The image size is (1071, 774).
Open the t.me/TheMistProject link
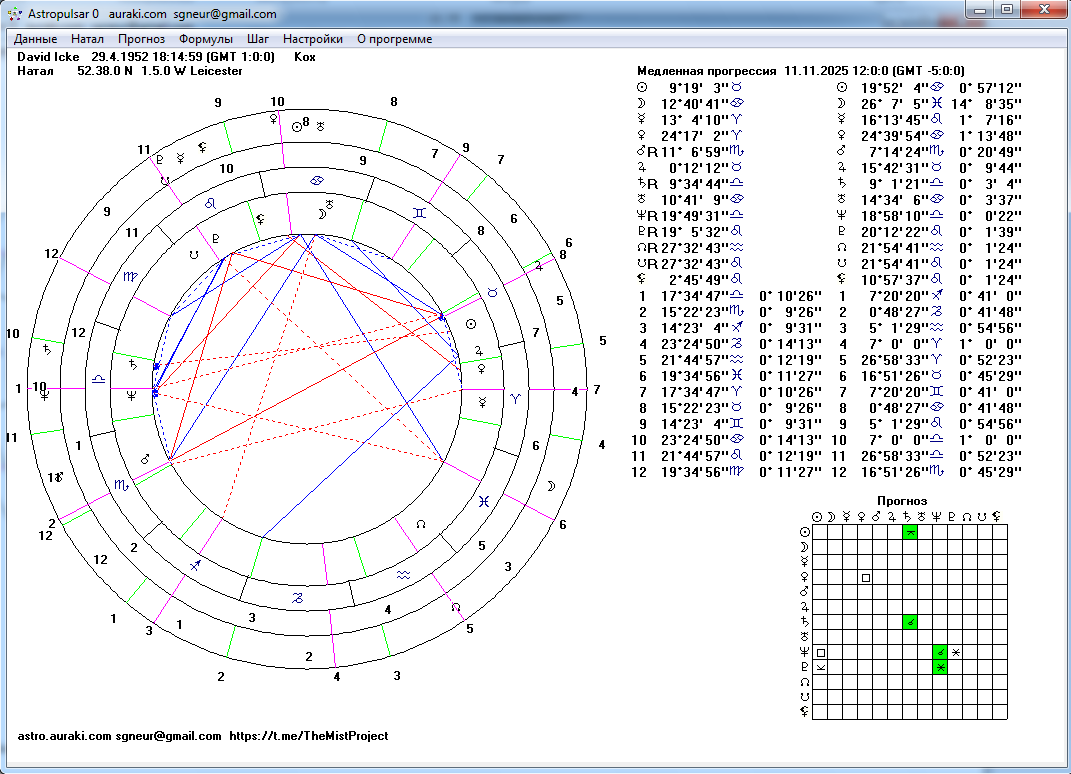pyautogui.click(x=308, y=736)
